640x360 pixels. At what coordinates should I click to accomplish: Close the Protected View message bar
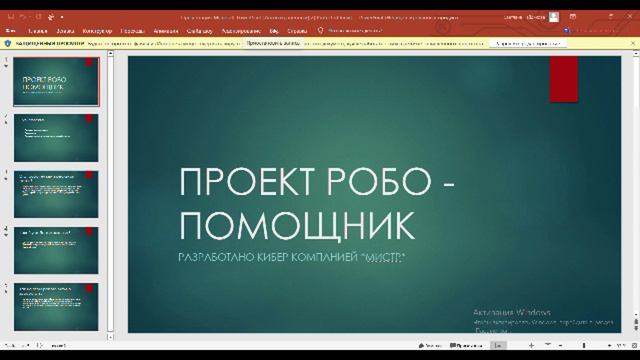(x=633, y=43)
